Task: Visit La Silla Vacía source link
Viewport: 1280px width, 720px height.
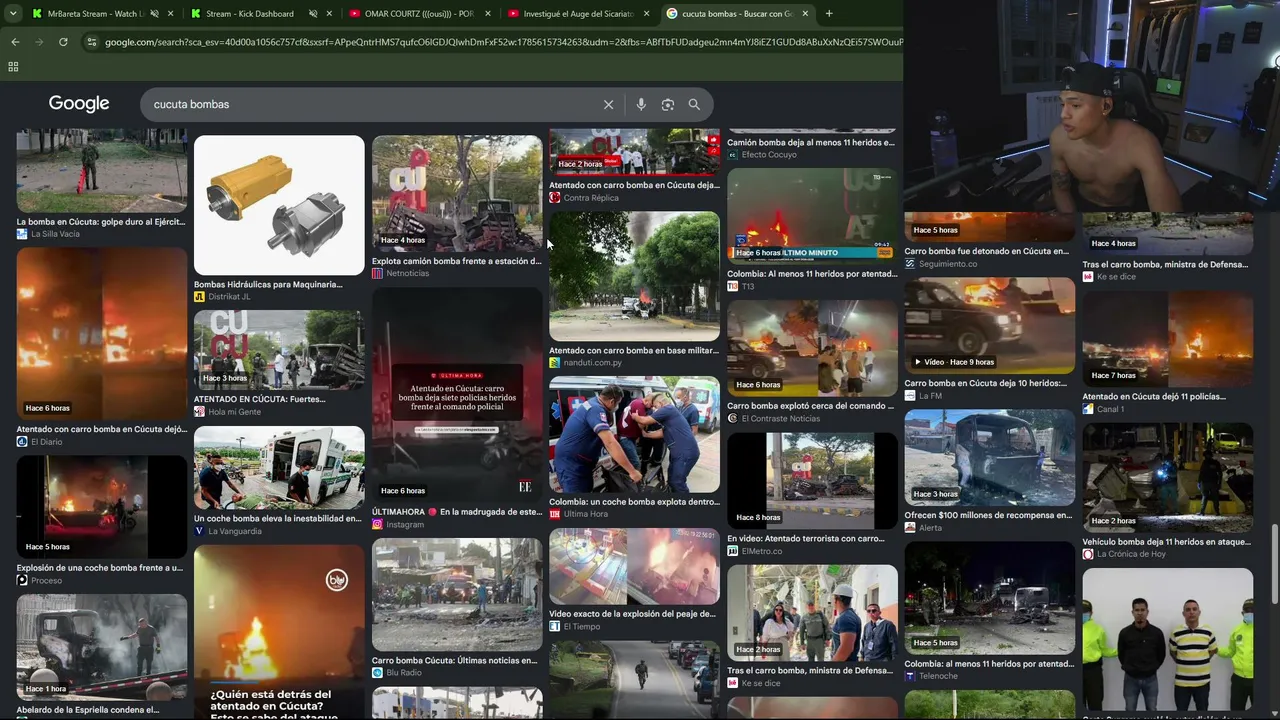Action: click(x=55, y=234)
